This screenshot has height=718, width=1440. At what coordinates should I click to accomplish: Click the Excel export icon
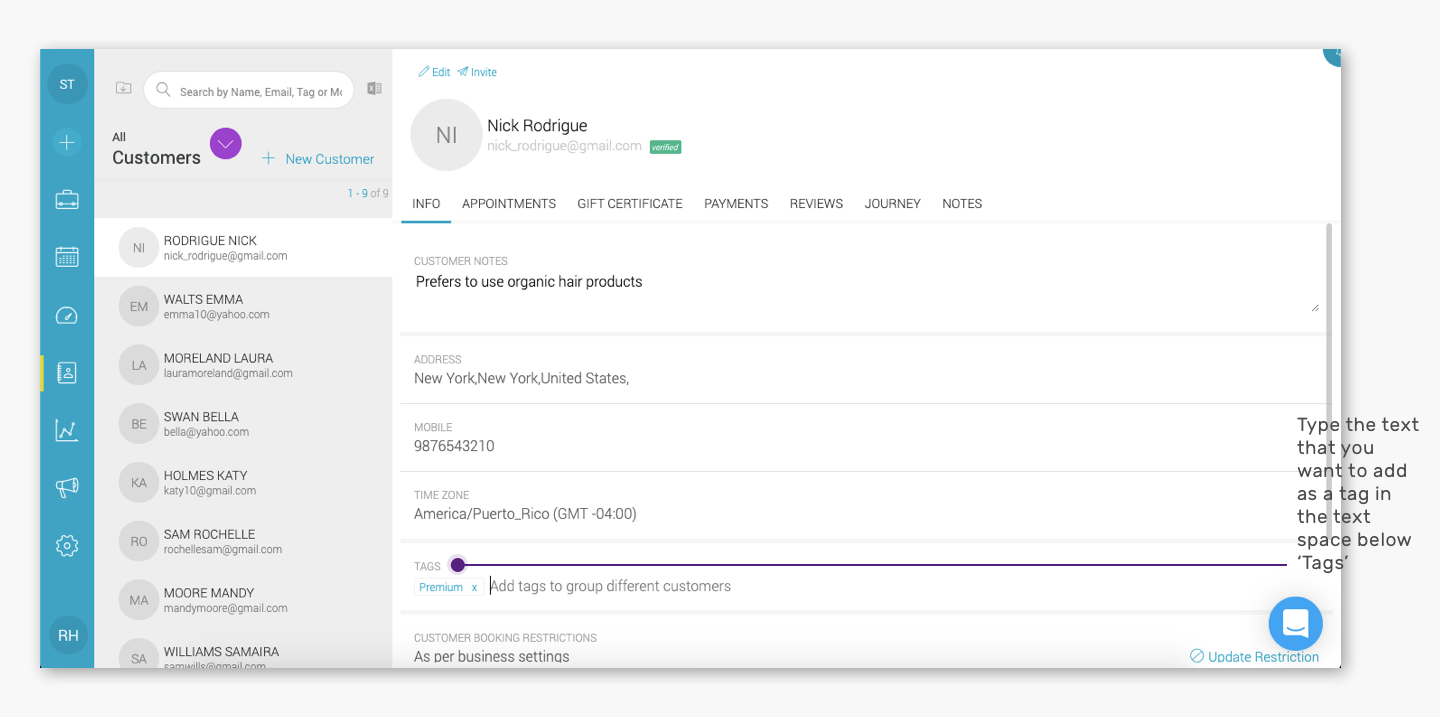pyautogui.click(x=375, y=88)
